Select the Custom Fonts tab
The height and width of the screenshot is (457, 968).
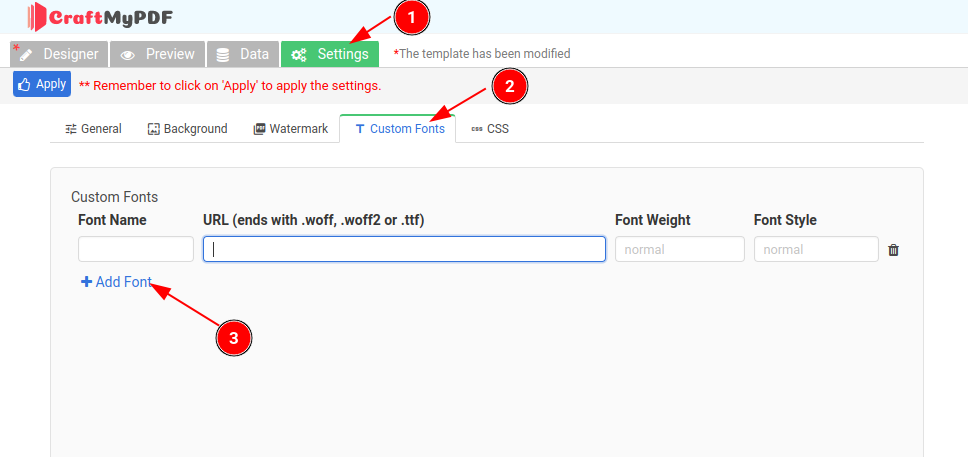point(399,129)
